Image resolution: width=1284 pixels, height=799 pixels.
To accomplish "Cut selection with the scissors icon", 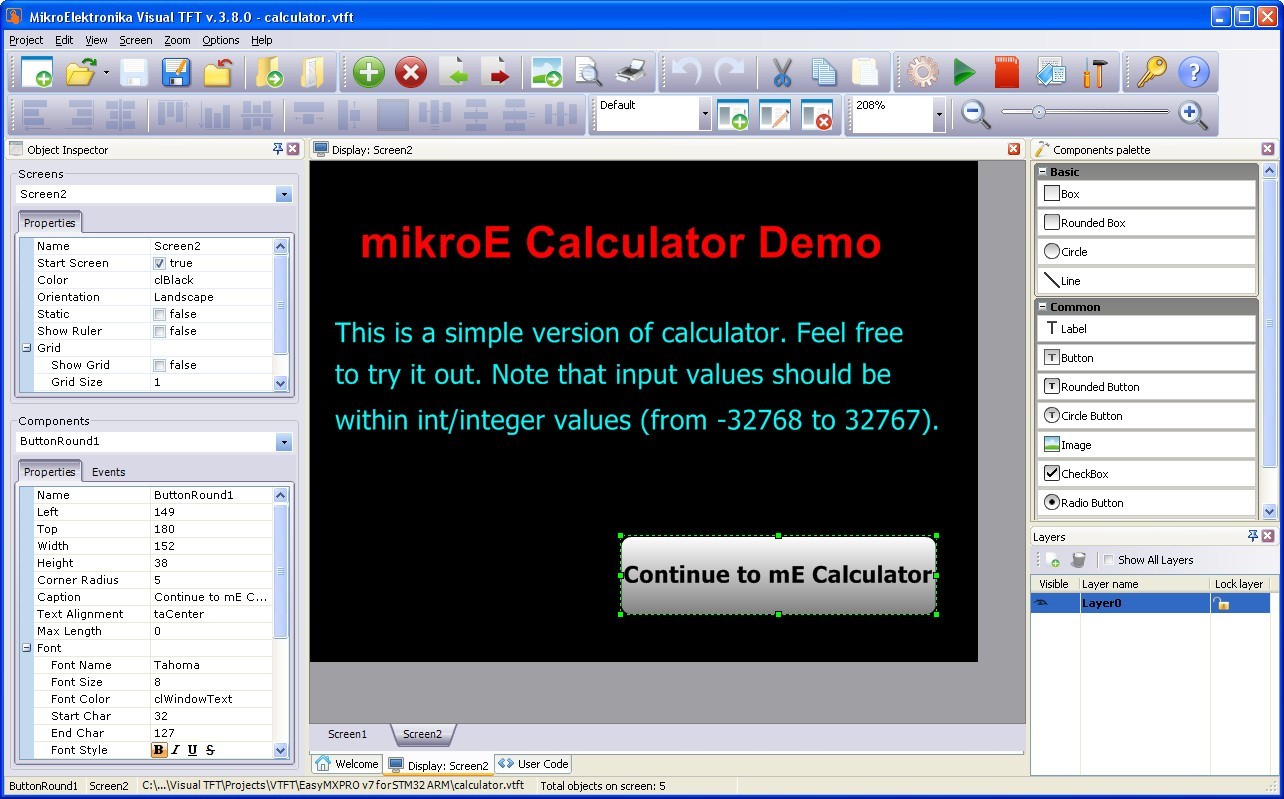I will 781,72.
